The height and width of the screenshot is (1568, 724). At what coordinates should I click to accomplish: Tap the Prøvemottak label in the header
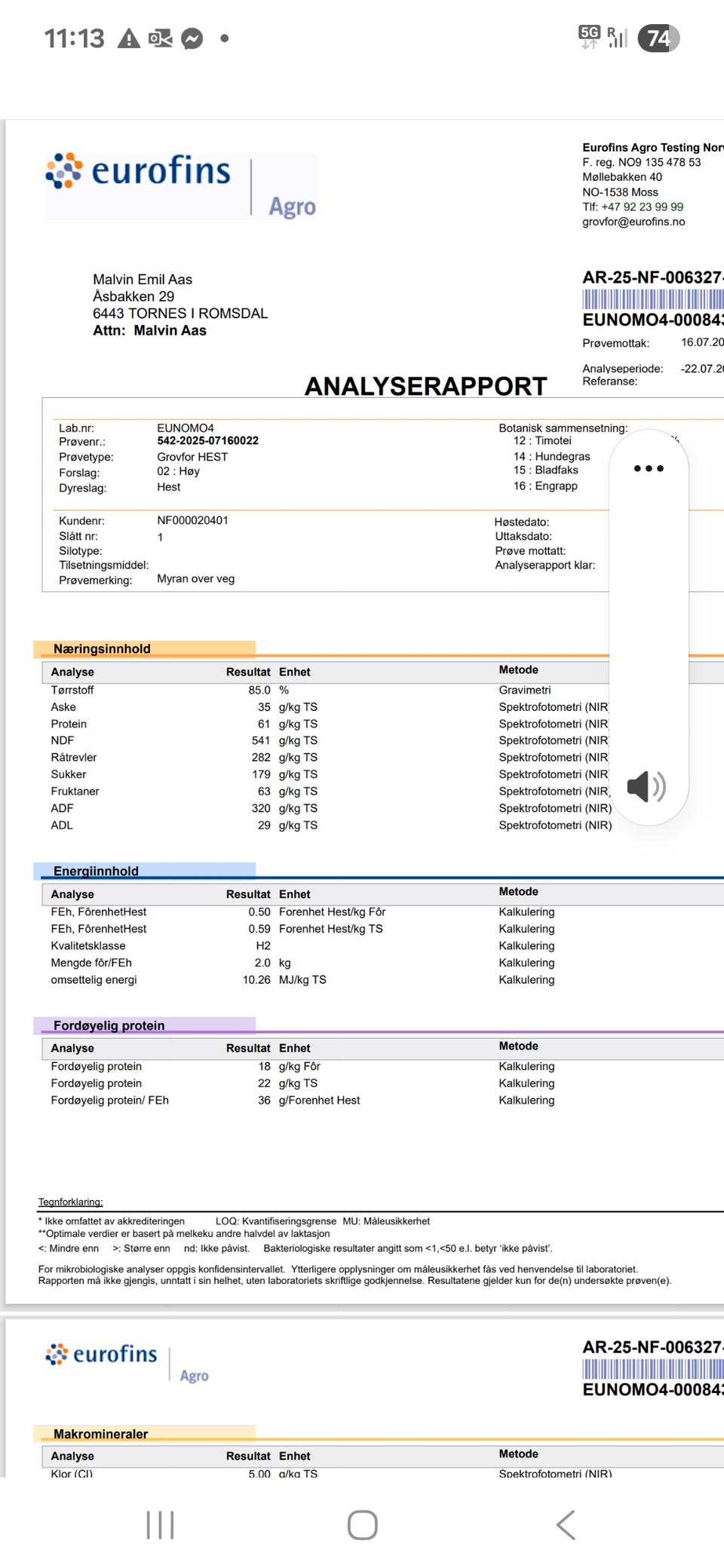pos(615,343)
